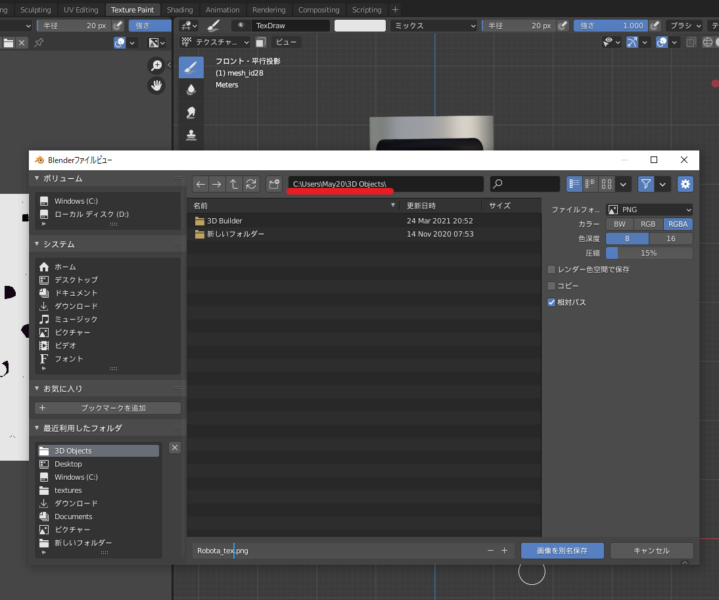Click 画像を別名保存 save button

pyautogui.click(x=562, y=550)
